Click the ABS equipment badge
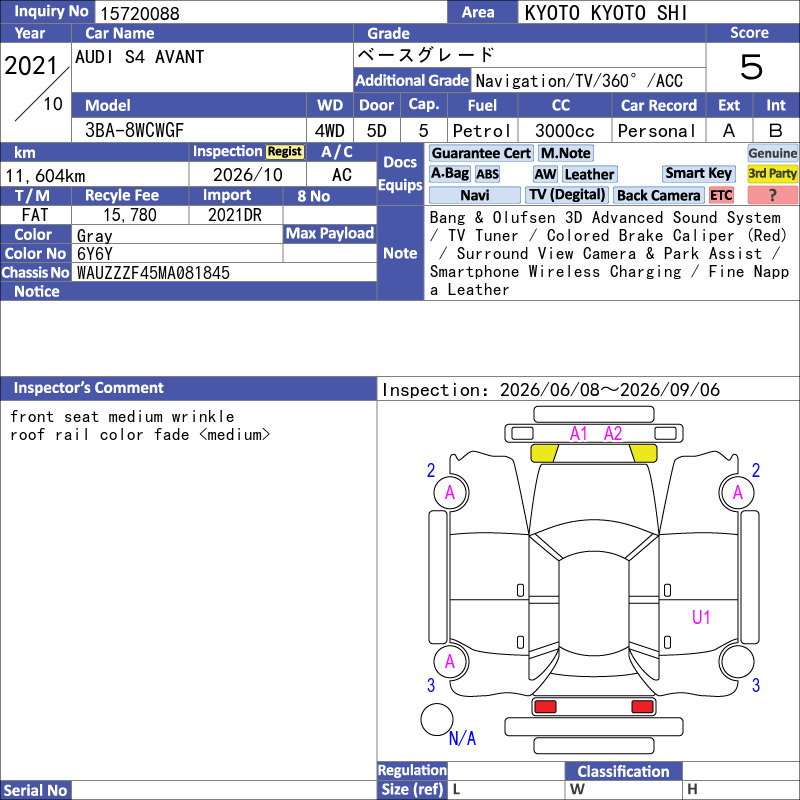Image resolution: width=800 pixels, height=800 pixels. [487, 174]
